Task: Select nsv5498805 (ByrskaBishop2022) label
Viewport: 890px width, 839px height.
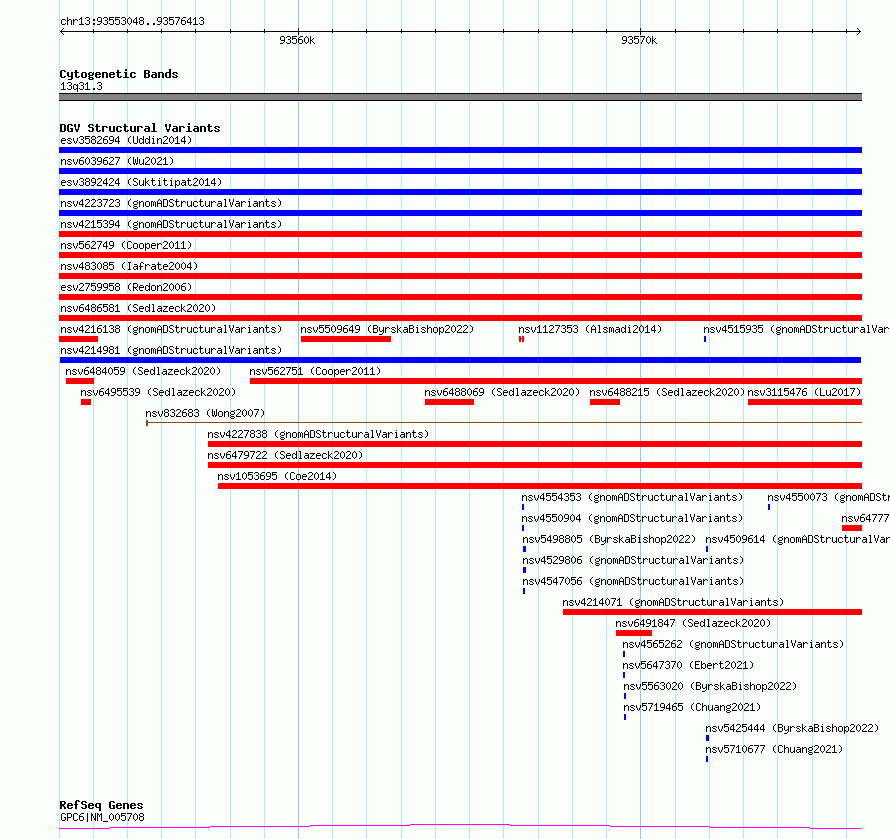Action: (x=609, y=539)
